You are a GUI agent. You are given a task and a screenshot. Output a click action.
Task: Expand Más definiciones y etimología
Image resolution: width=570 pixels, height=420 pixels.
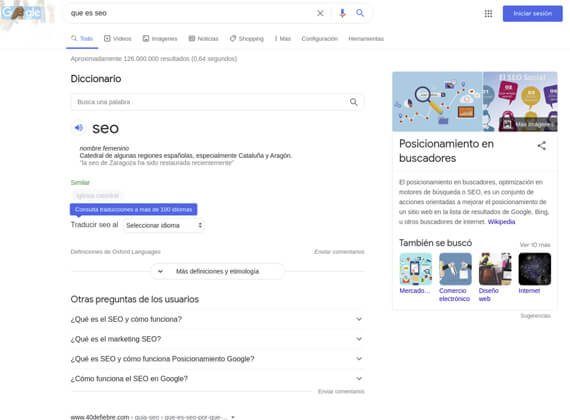(x=217, y=271)
